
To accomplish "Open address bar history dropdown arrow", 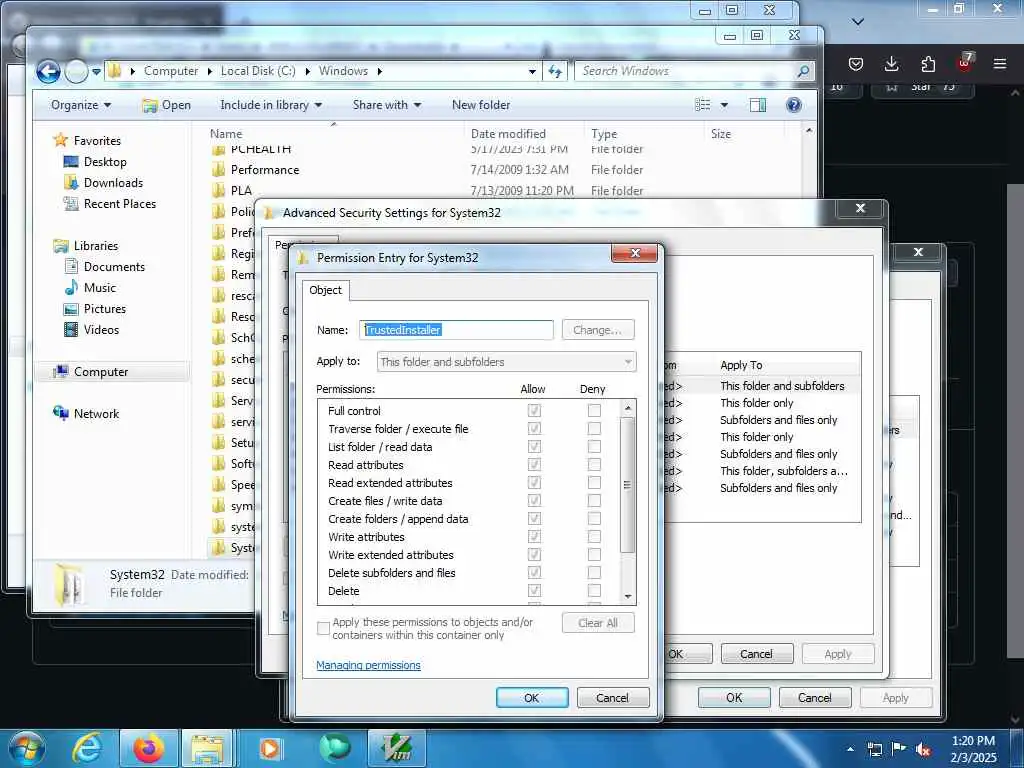I will (532, 71).
